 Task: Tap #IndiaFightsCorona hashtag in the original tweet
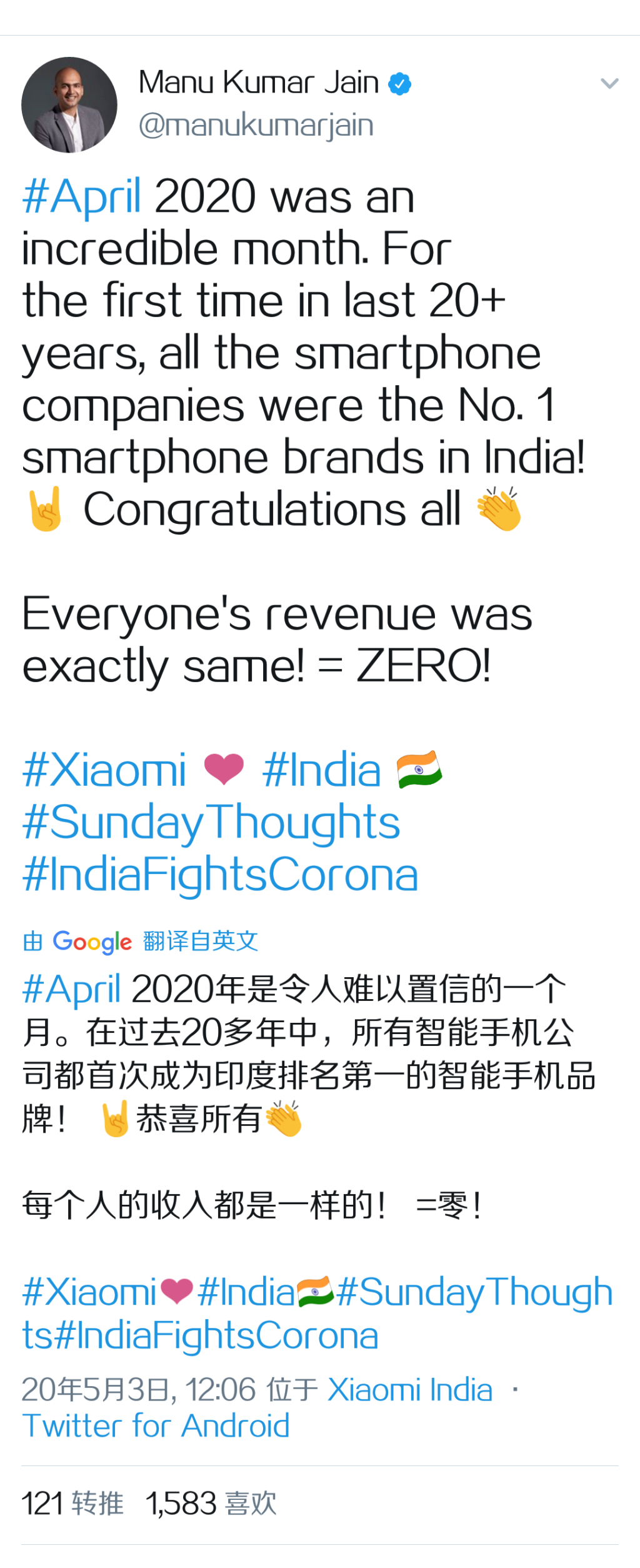220,875
